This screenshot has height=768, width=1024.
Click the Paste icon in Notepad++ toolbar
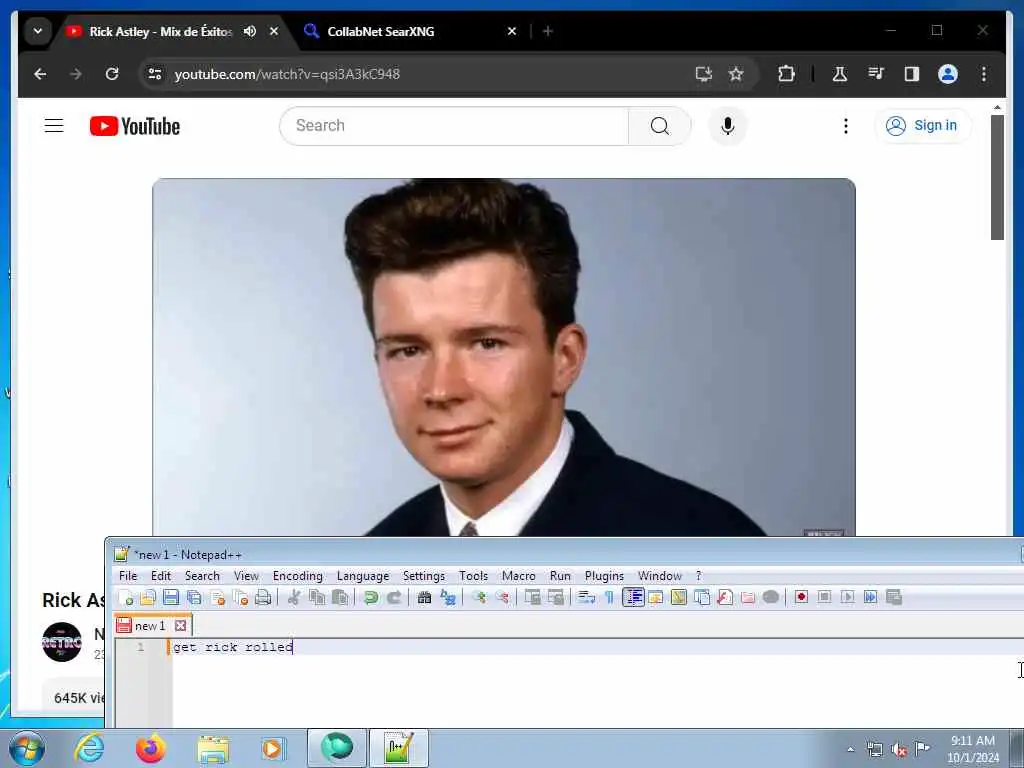click(340, 597)
